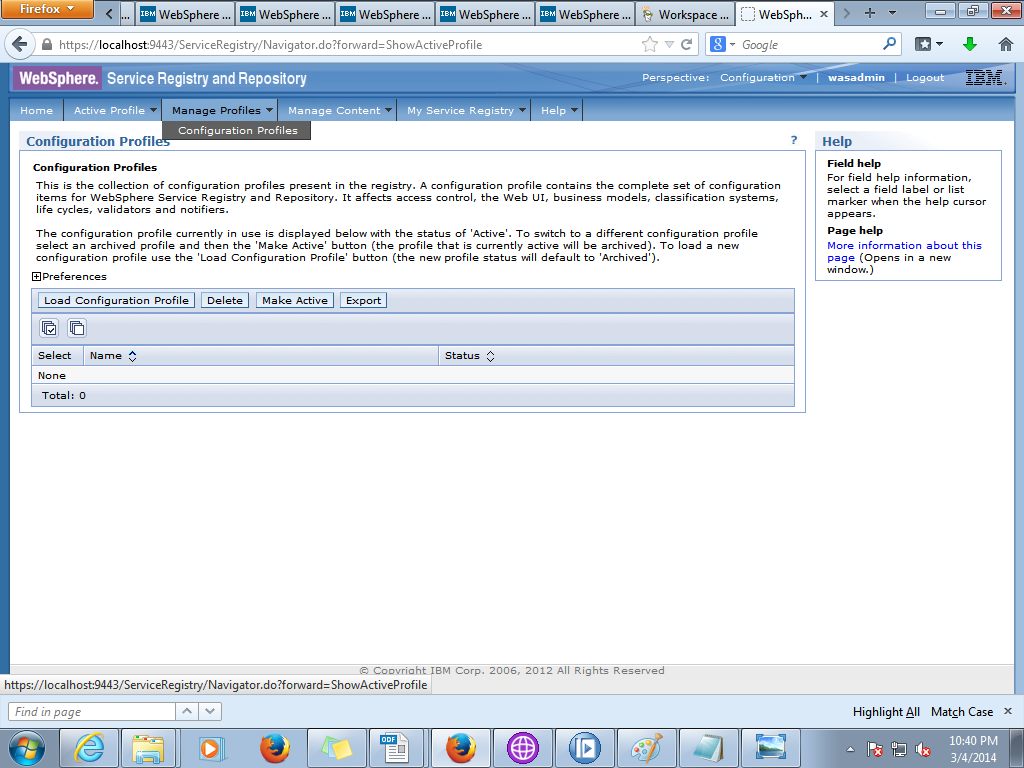The height and width of the screenshot is (768, 1024).
Task: Click the search magnifier icon
Action: click(x=889, y=44)
